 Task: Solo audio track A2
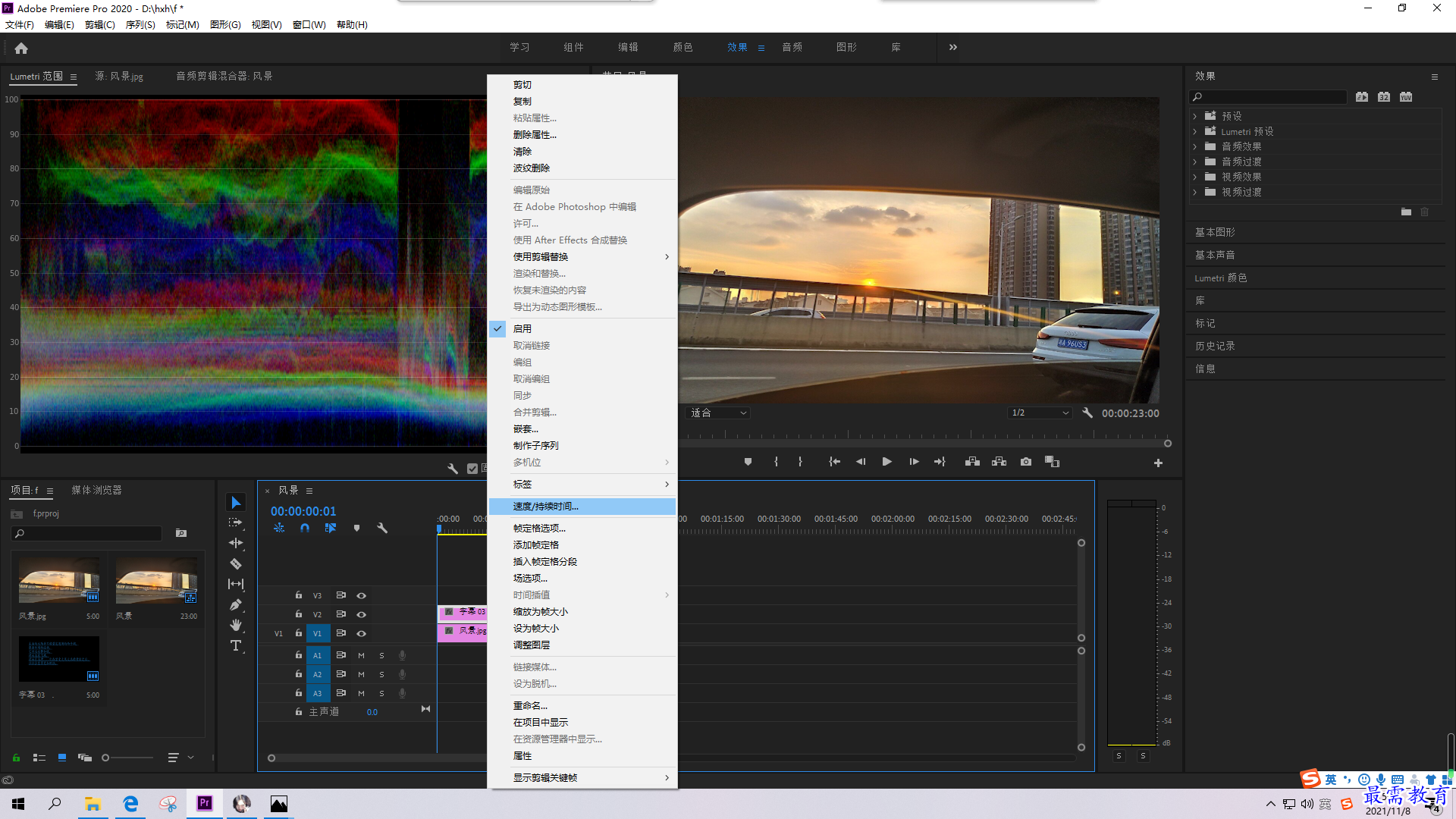381,674
